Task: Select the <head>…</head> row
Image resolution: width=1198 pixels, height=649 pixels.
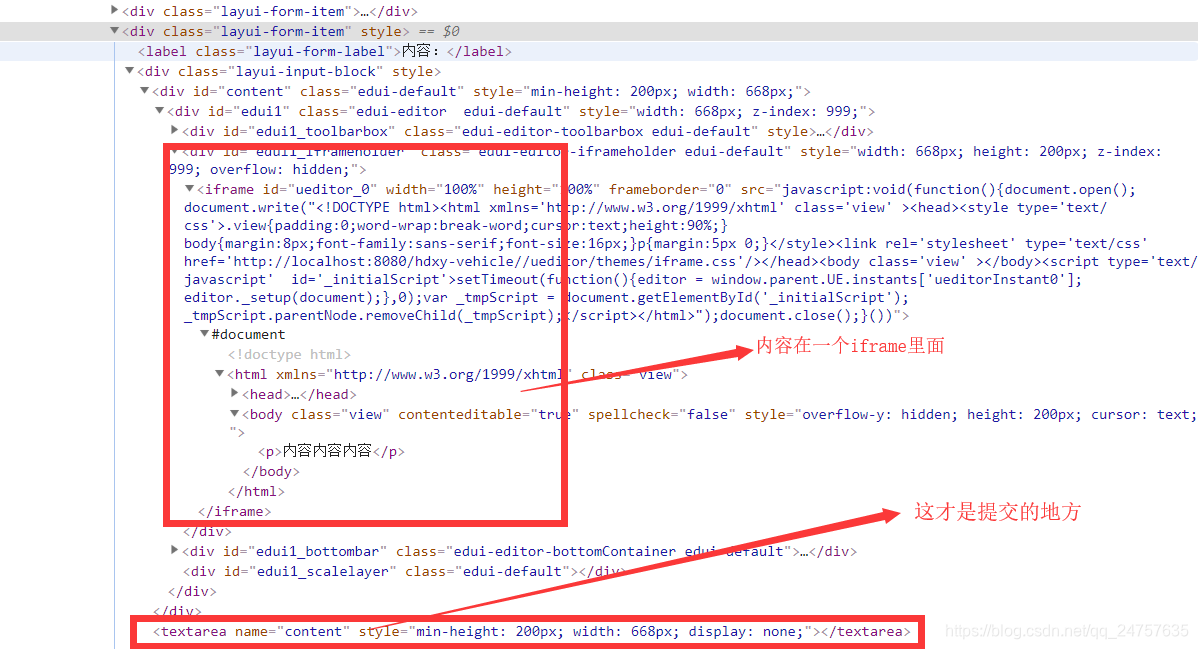Action: click(x=299, y=394)
